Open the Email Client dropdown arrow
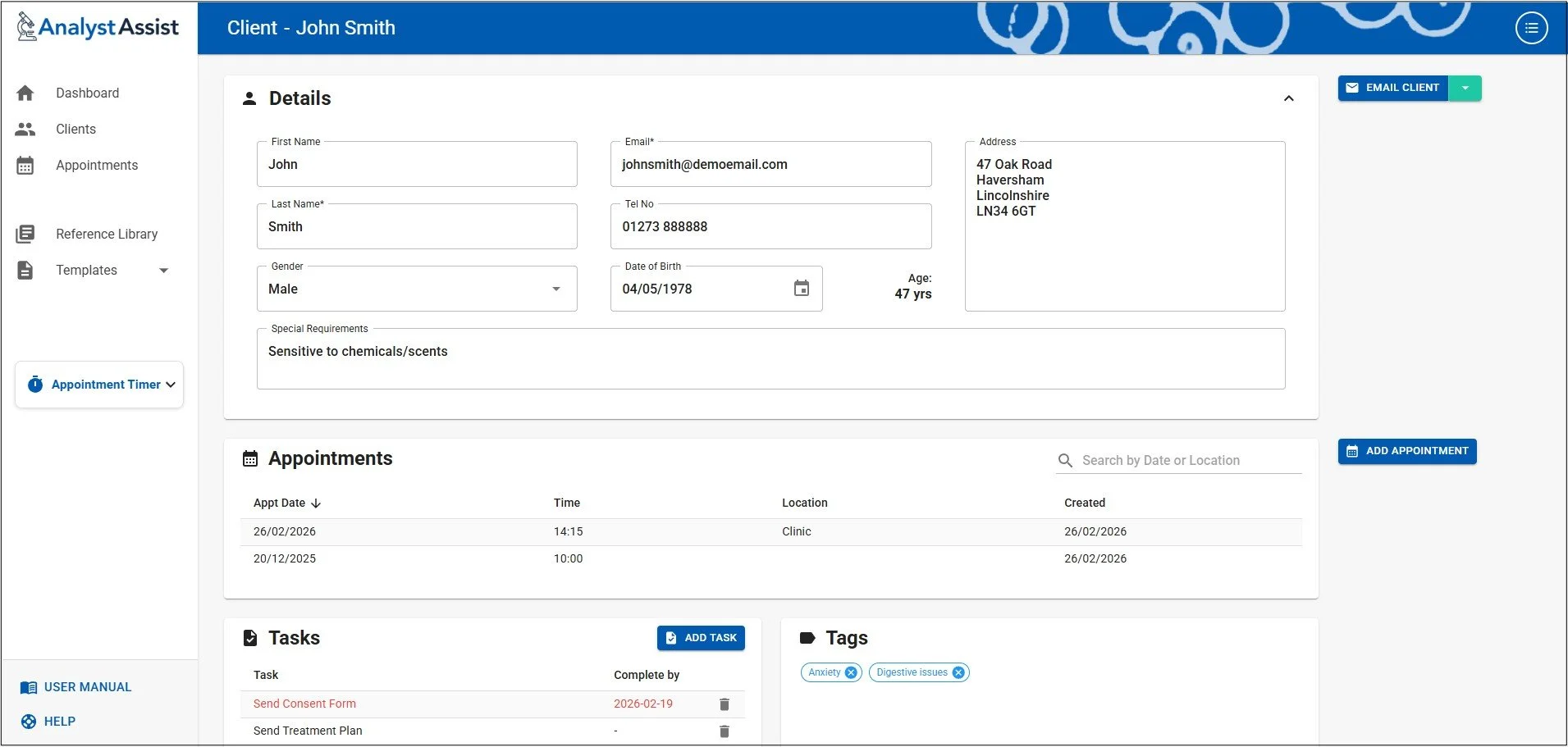Image resolution: width=1568 pixels, height=747 pixels. click(1465, 88)
